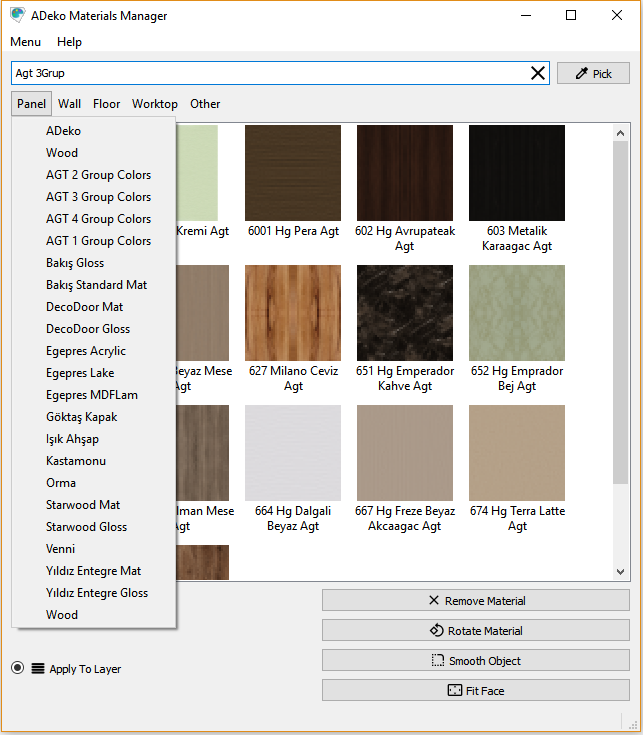Open the Panel dropdown tab
The image size is (643, 735).
[31, 104]
